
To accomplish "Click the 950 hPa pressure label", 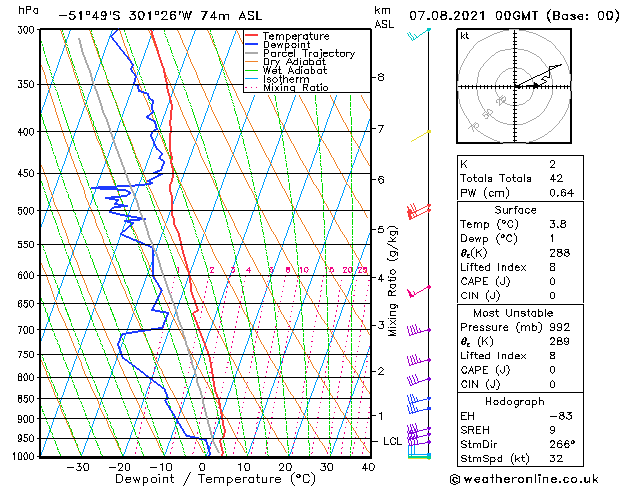I will click(x=28, y=438).
